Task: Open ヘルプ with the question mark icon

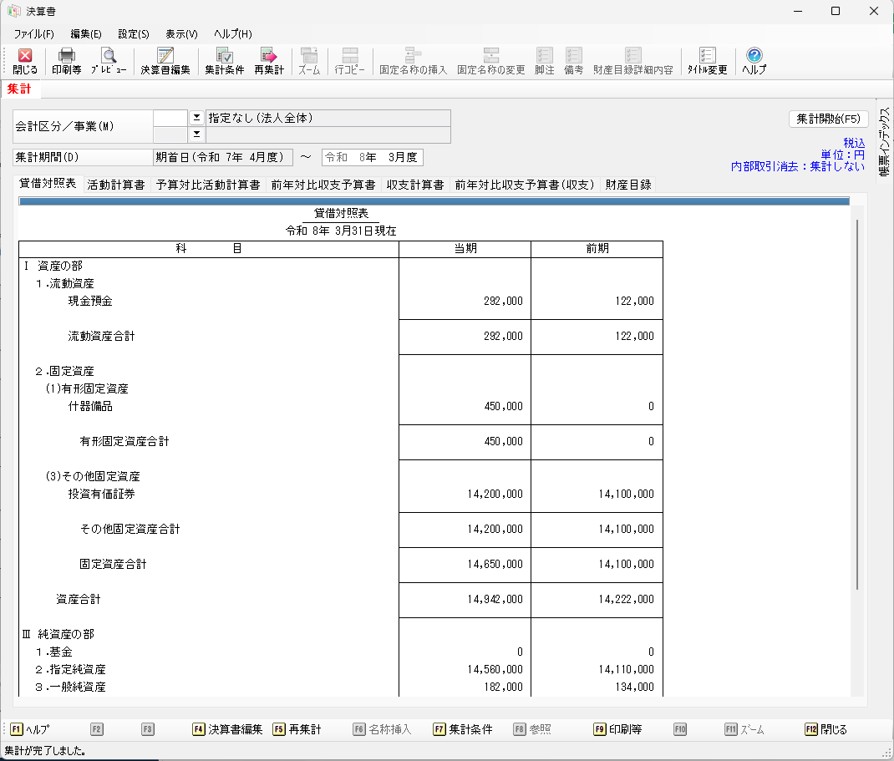Action: [x=754, y=61]
